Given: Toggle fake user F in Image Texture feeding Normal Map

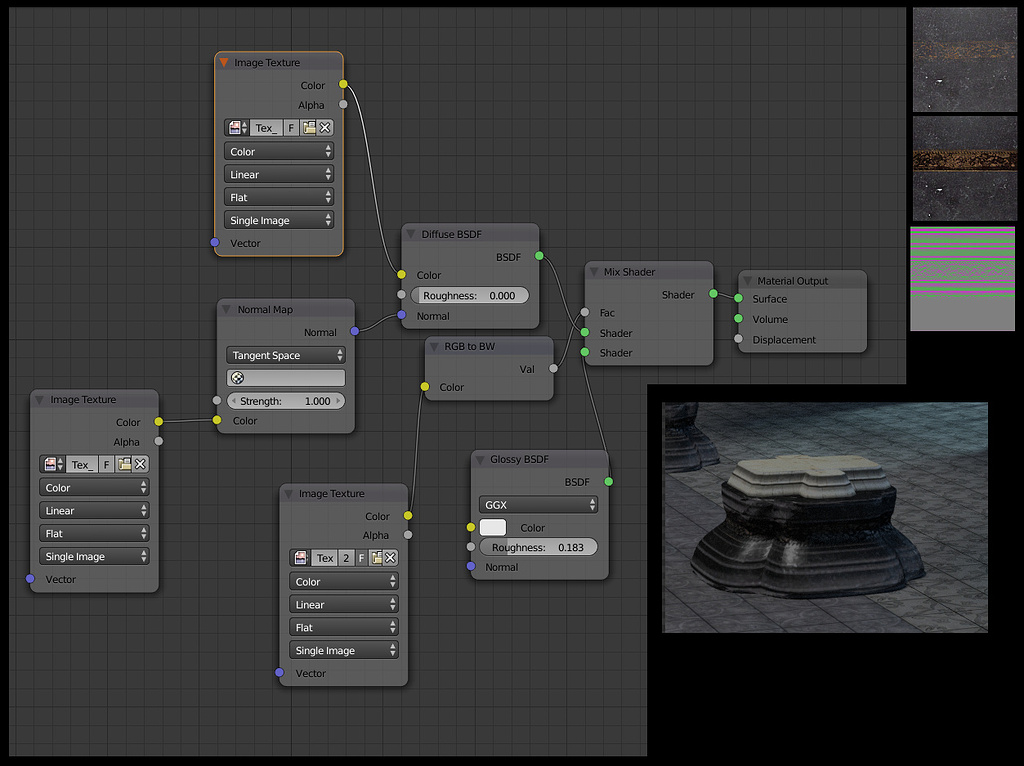Looking at the screenshot, I should [106, 464].
